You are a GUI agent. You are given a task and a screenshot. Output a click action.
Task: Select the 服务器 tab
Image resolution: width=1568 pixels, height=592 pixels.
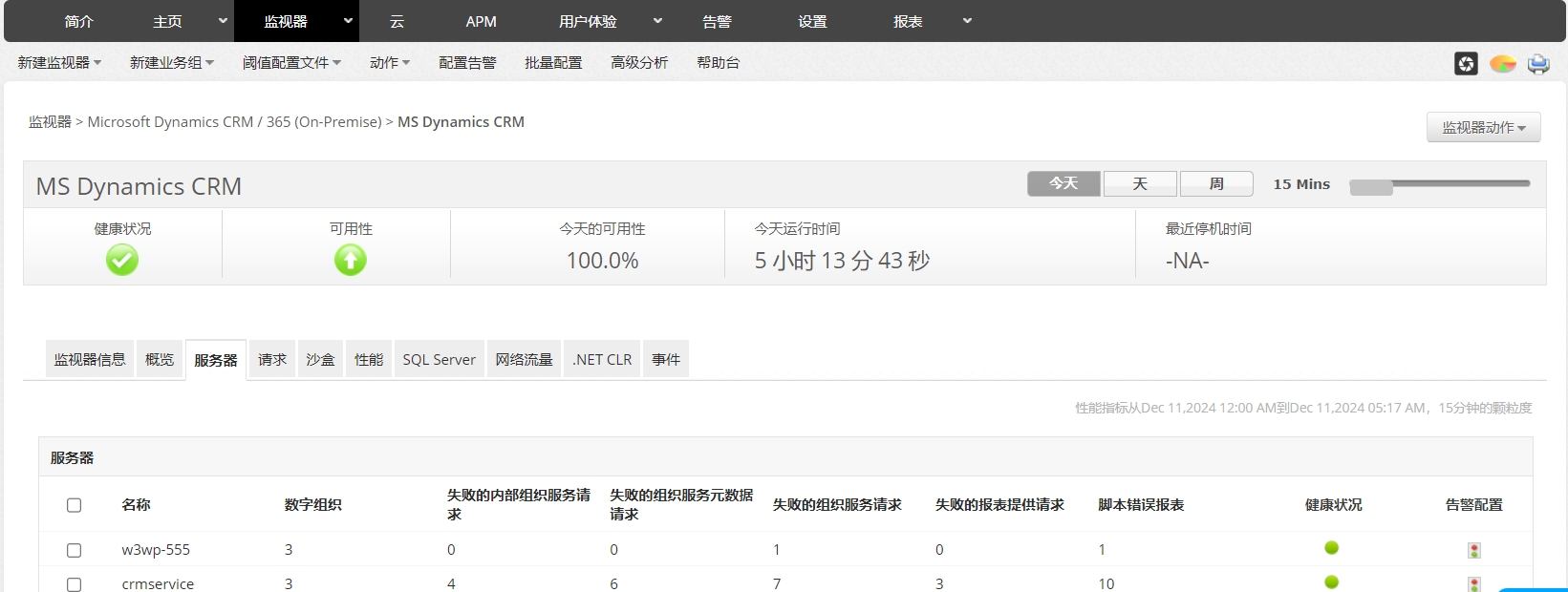(x=216, y=360)
